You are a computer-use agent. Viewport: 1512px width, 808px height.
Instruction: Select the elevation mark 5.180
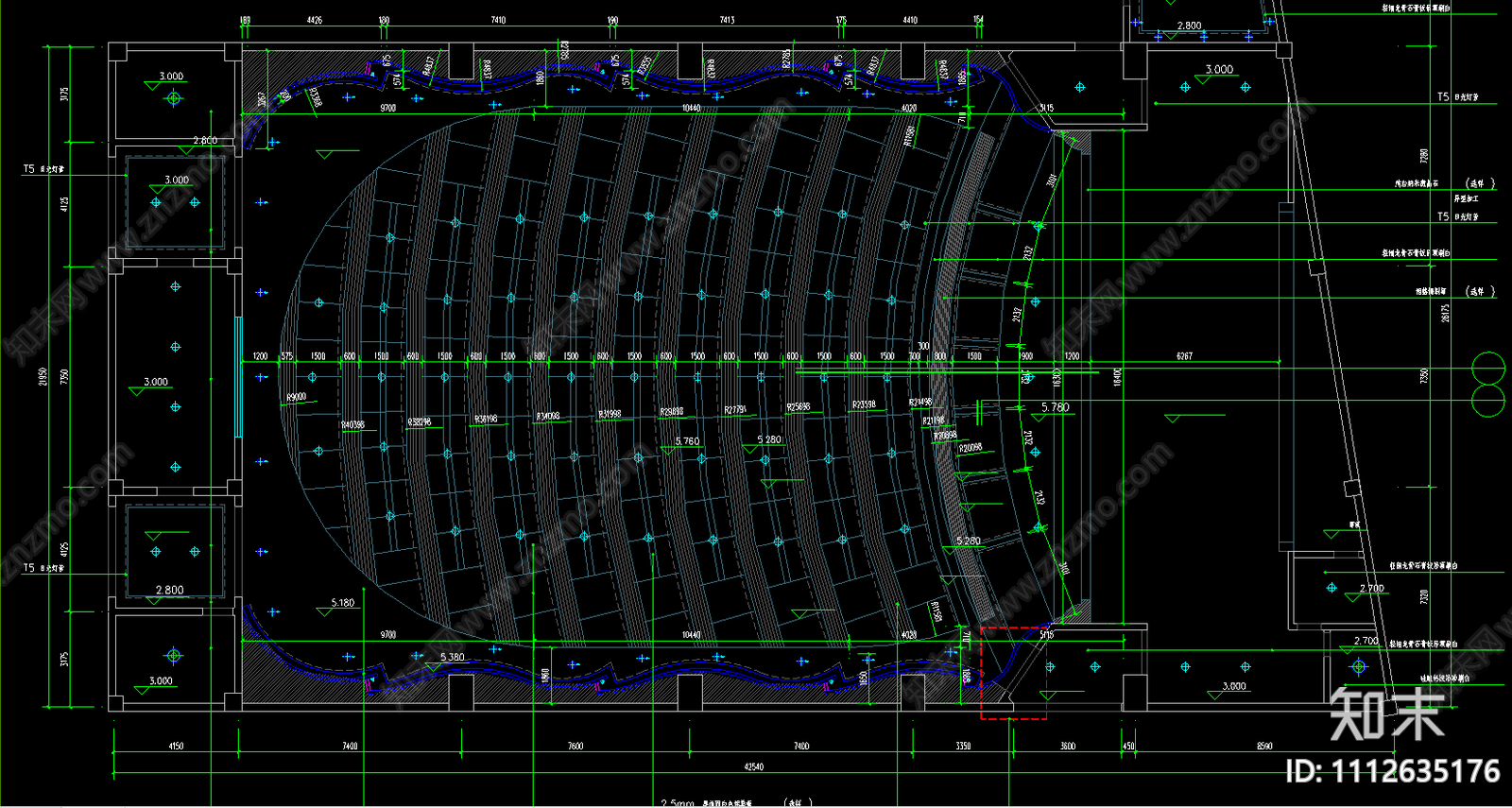343,602
